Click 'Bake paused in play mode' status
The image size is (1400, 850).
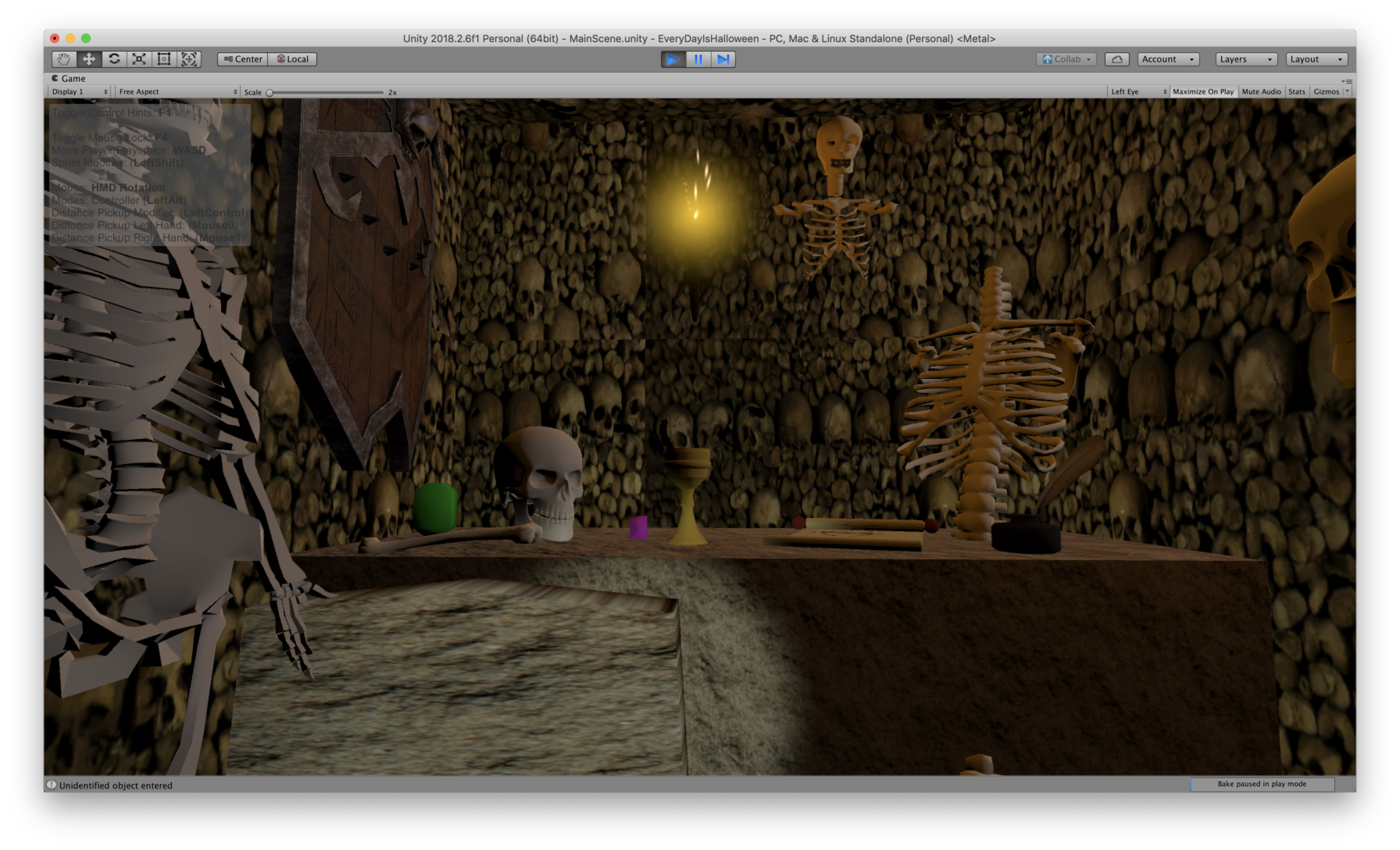pos(1262,784)
